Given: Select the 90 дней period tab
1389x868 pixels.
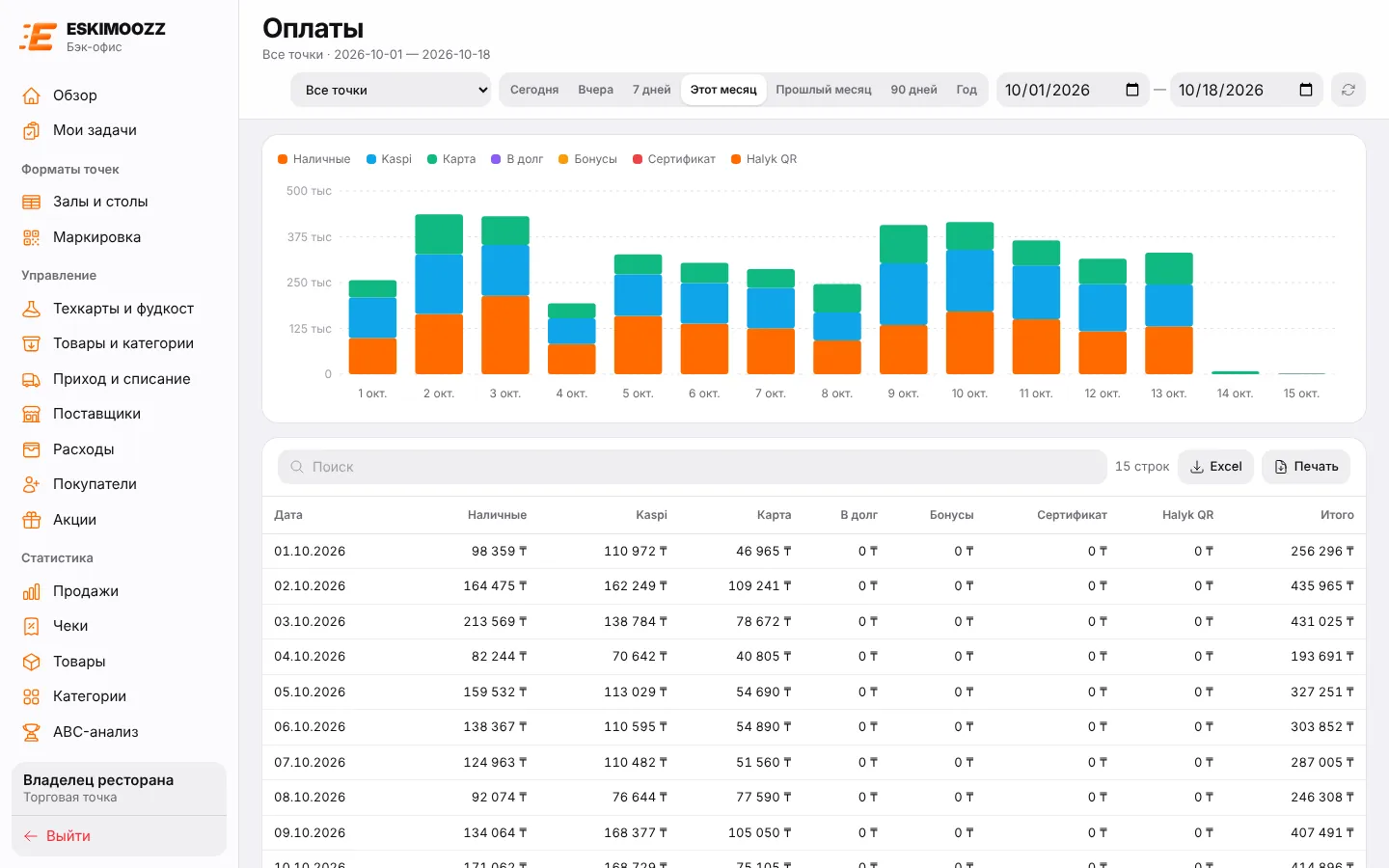Looking at the screenshot, I should [913, 90].
